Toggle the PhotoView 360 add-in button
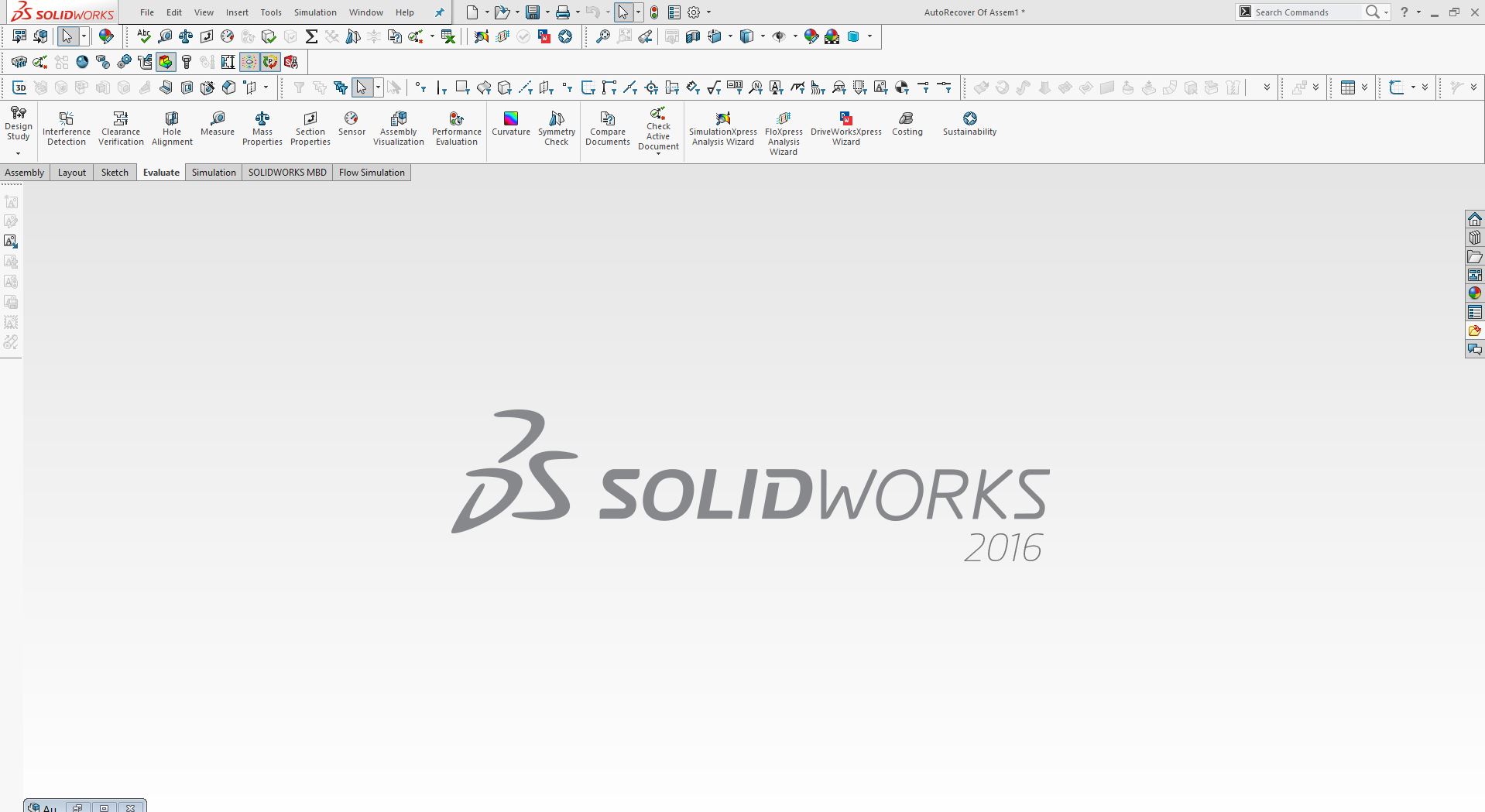1485x812 pixels. coord(82,62)
